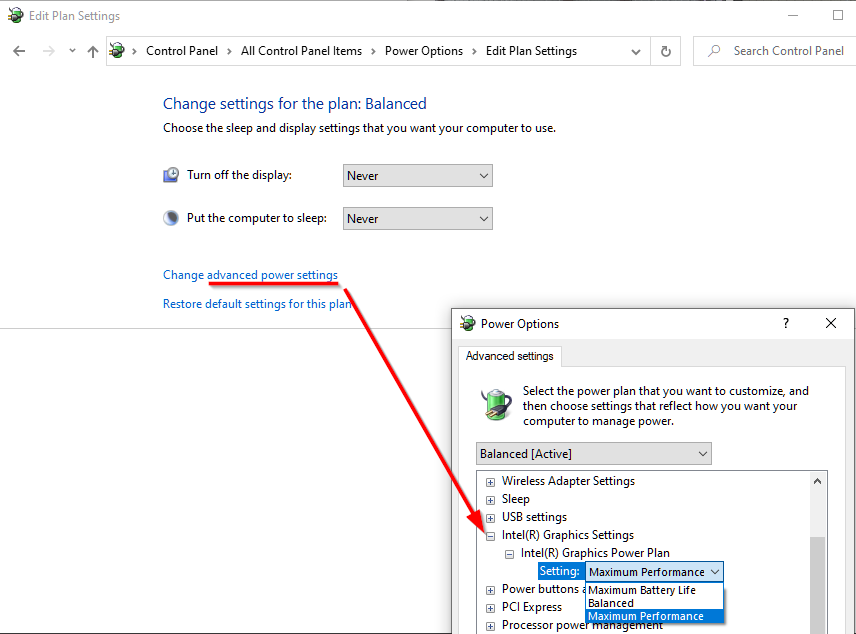Click the battery plug icon in dialog

click(496, 405)
